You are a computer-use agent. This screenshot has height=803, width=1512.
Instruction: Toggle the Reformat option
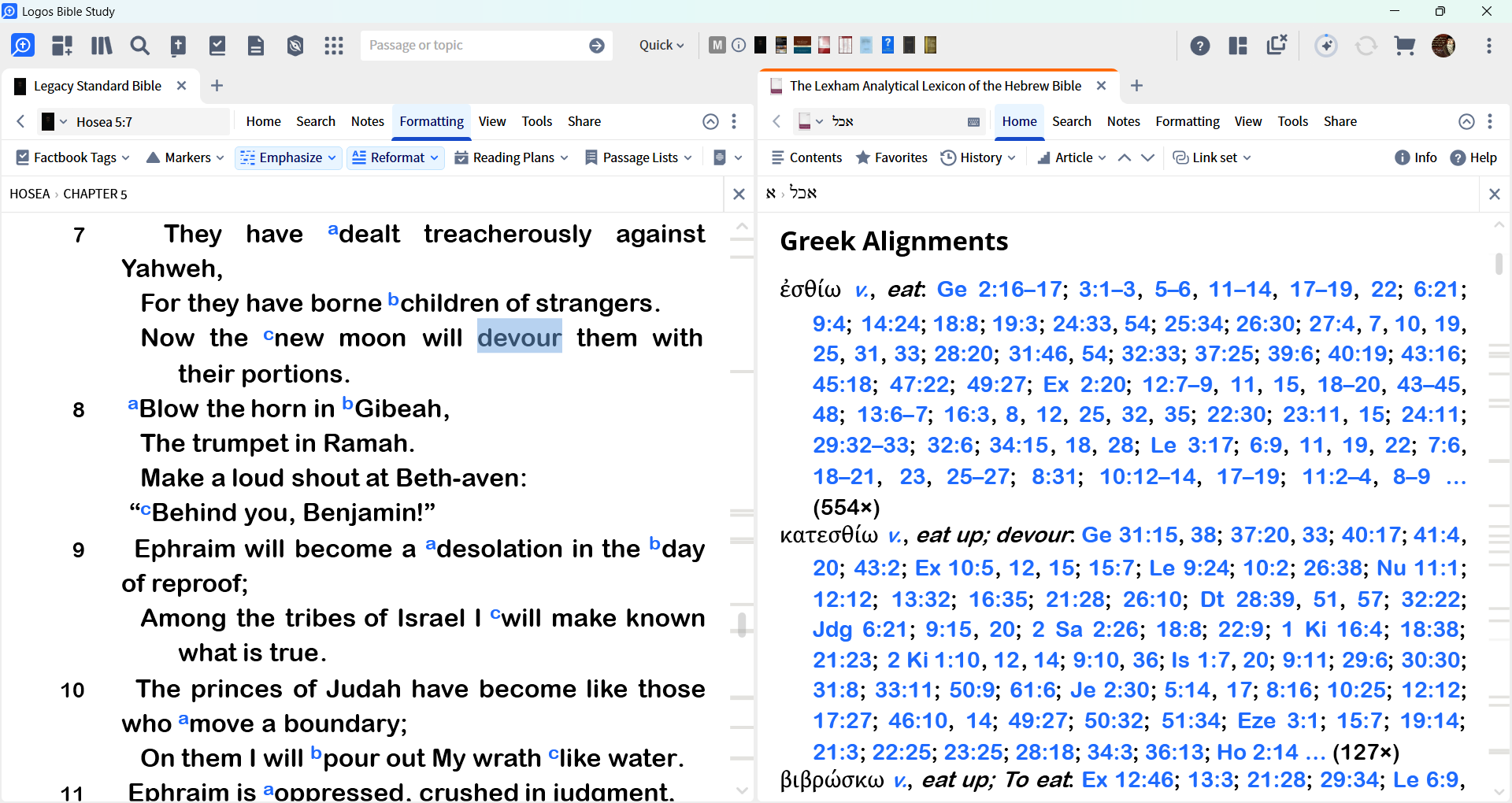click(x=395, y=157)
